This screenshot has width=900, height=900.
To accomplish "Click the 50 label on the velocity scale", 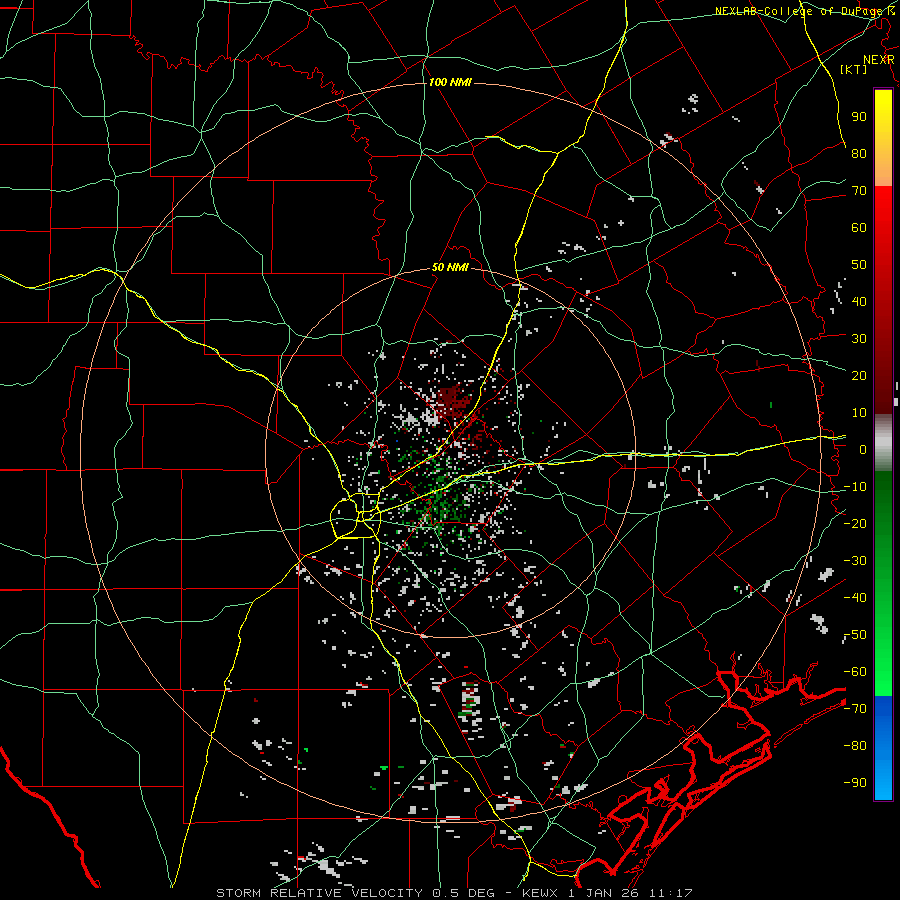I will coord(859,265).
